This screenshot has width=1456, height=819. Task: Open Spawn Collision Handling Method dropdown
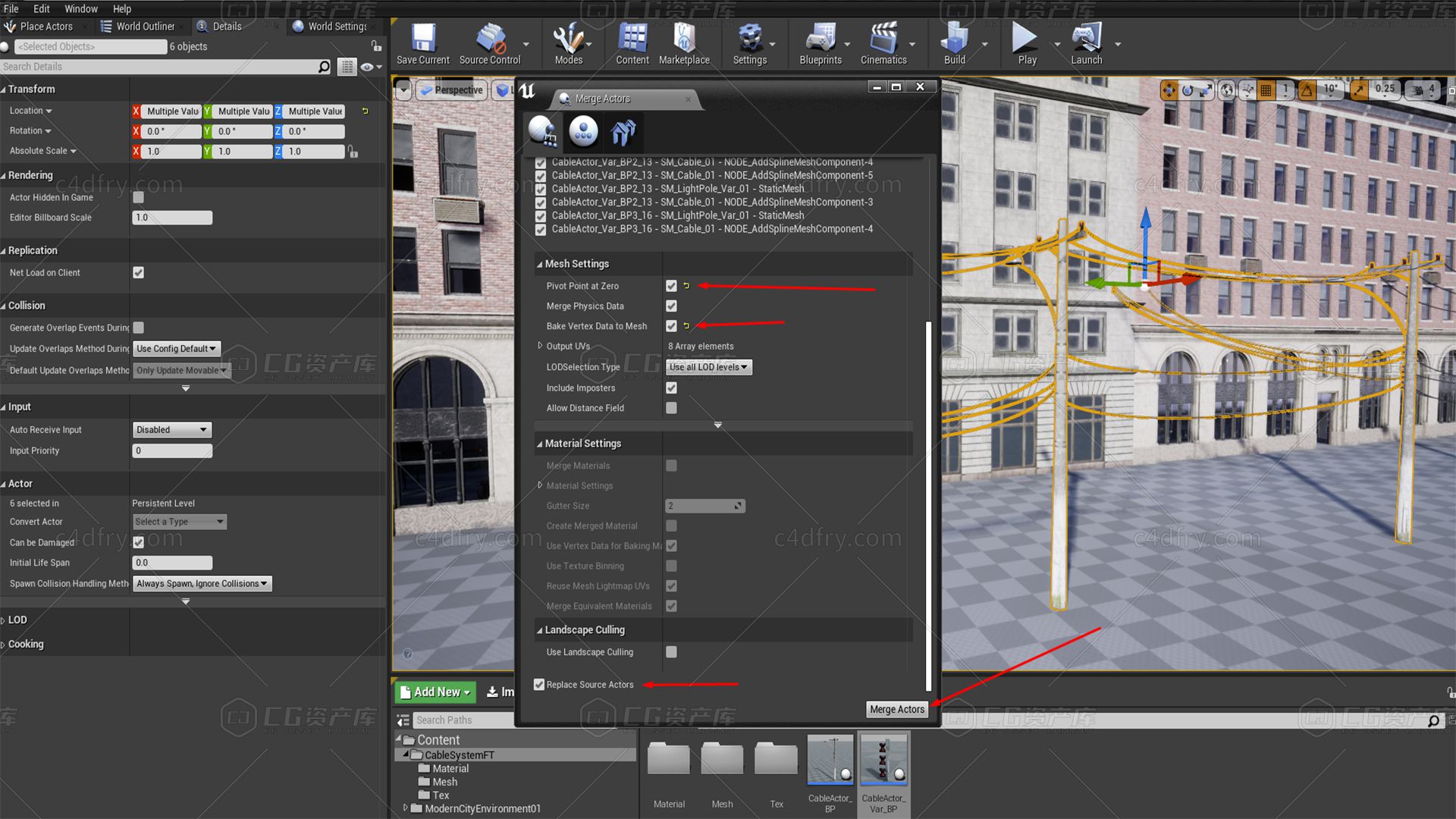[x=202, y=584]
